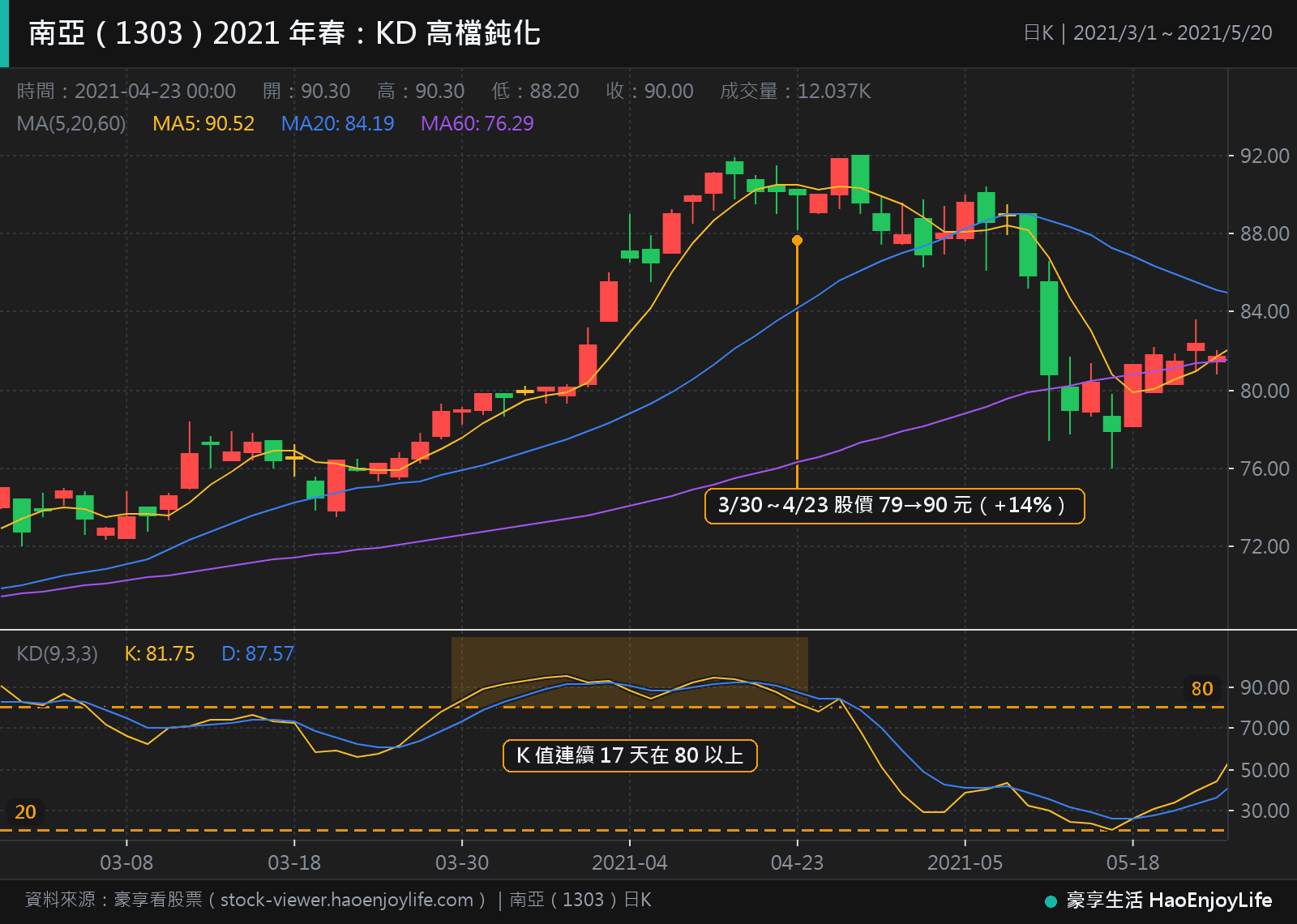Click the 04-23 date axis label
The width and height of the screenshot is (1297, 924).
coord(797,862)
